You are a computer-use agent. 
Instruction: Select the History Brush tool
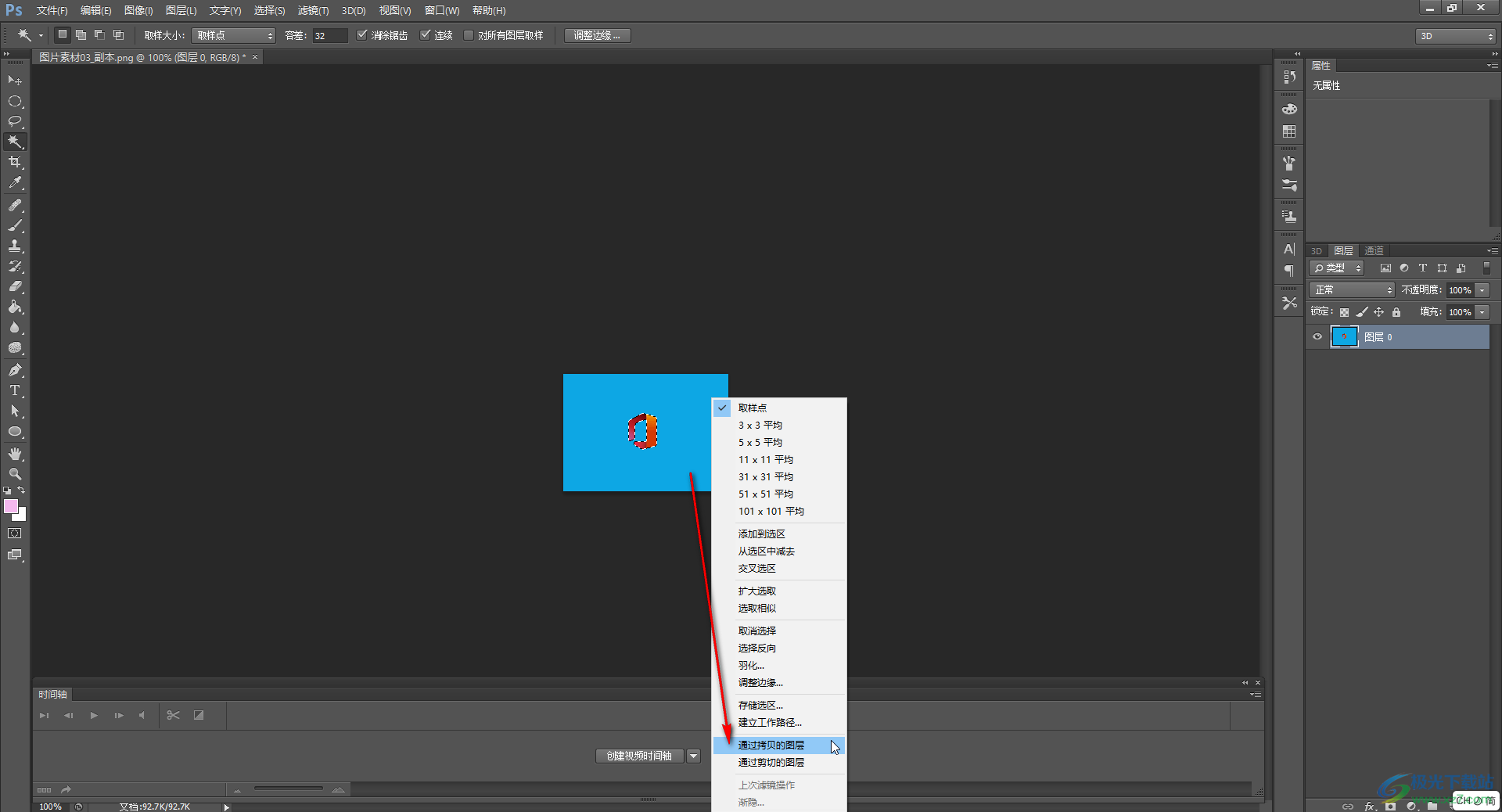15,266
